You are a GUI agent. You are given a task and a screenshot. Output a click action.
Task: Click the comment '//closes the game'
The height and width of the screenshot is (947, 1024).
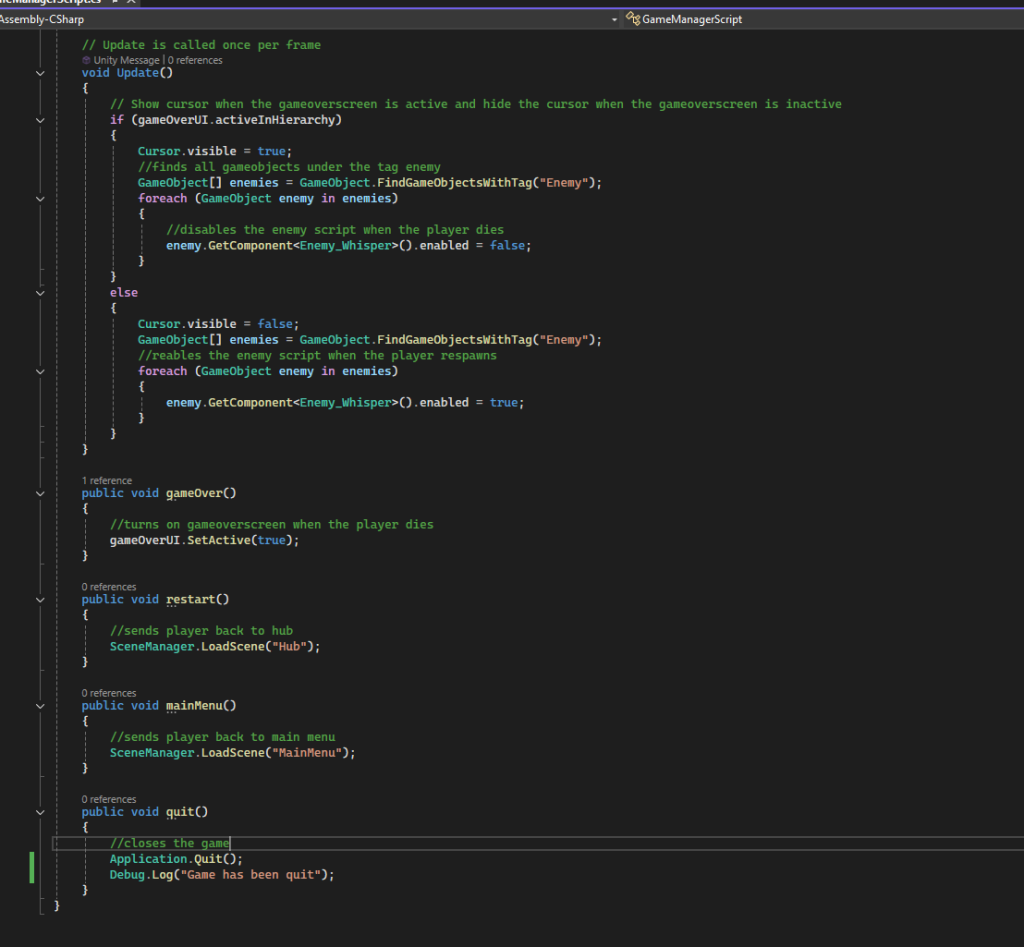170,843
